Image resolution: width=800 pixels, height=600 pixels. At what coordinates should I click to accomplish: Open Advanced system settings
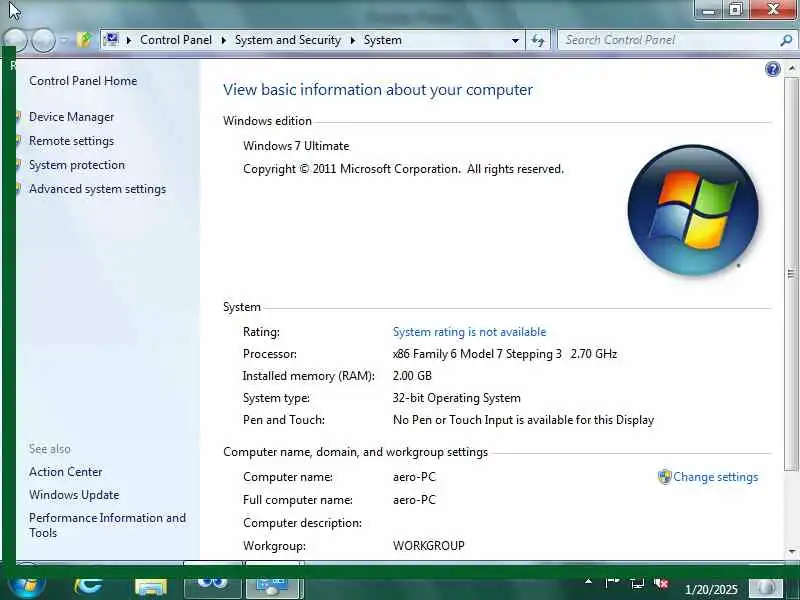(97, 189)
